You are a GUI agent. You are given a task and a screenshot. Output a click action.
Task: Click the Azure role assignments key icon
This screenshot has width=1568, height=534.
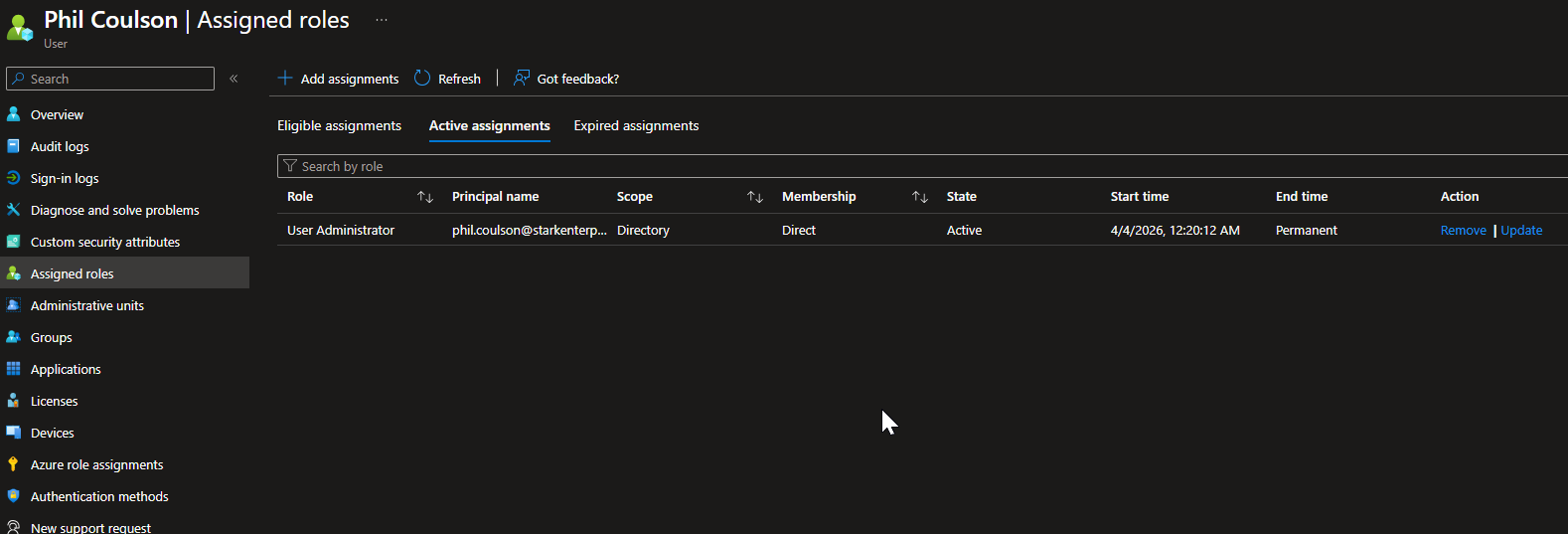[13, 464]
